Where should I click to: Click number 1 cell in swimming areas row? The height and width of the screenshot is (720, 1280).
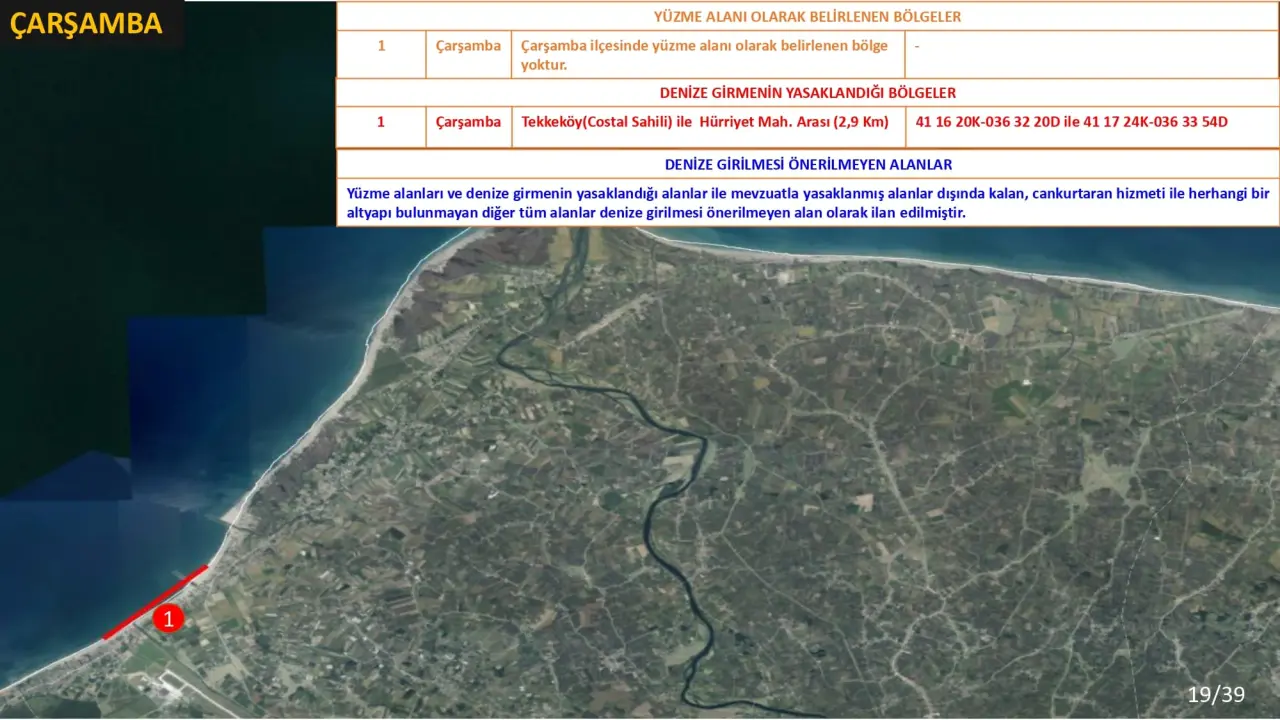point(381,46)
